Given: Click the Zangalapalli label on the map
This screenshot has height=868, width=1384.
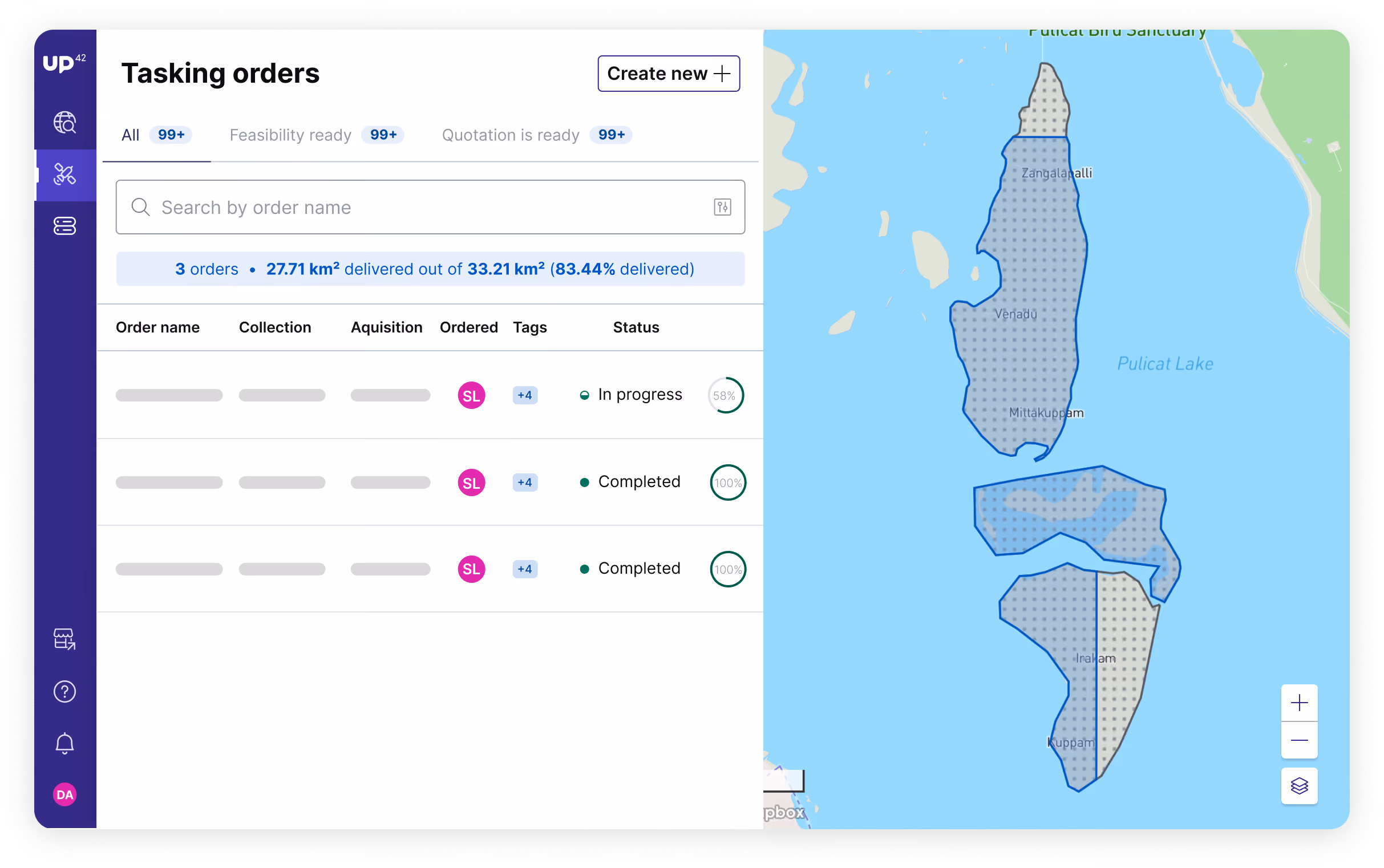Looking at the screenshot, I should click(1056, 173).
